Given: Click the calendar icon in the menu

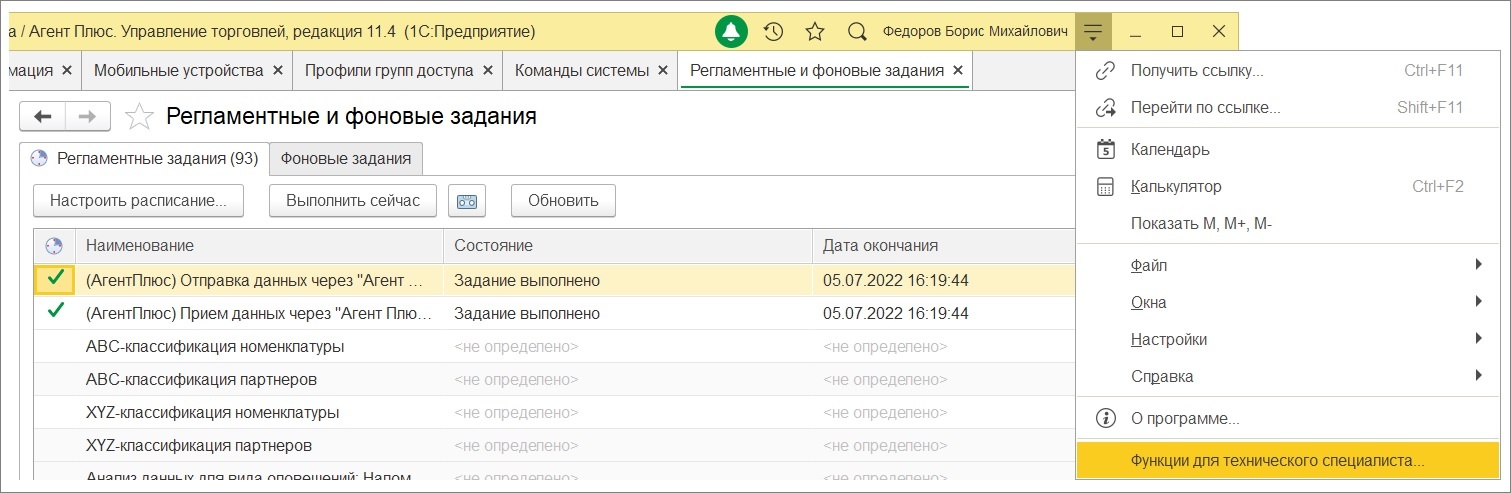Looking at the screenshot, I should [x=1105, y=149].
